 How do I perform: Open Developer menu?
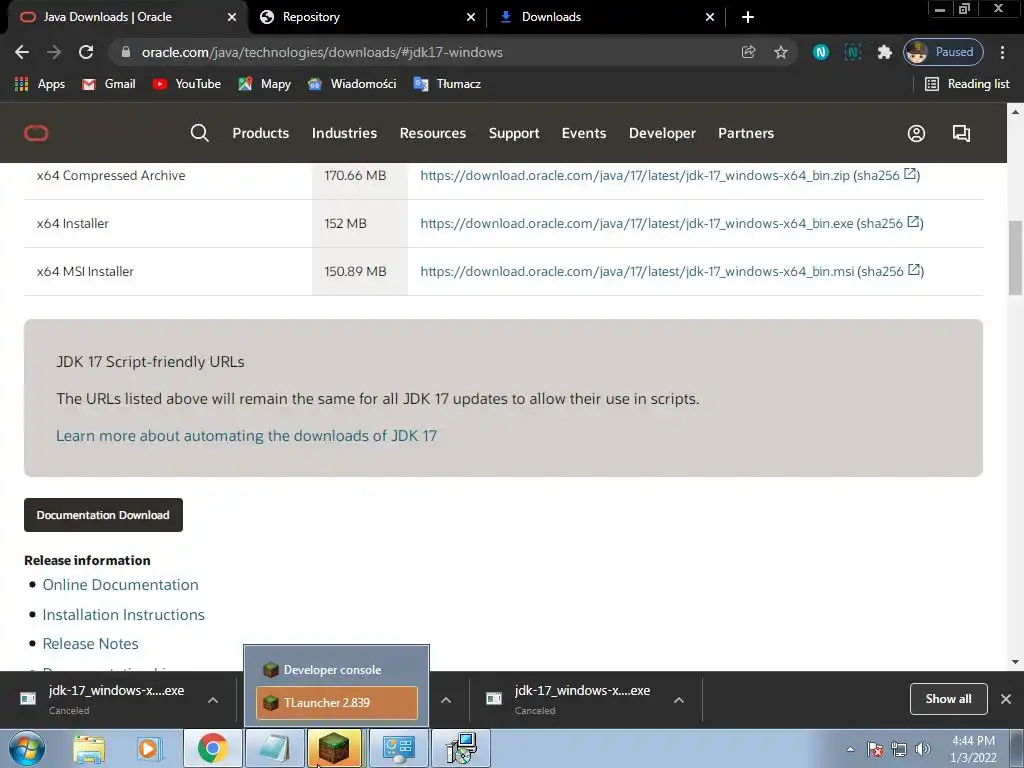pyautogui.click(x=662, y=133)
